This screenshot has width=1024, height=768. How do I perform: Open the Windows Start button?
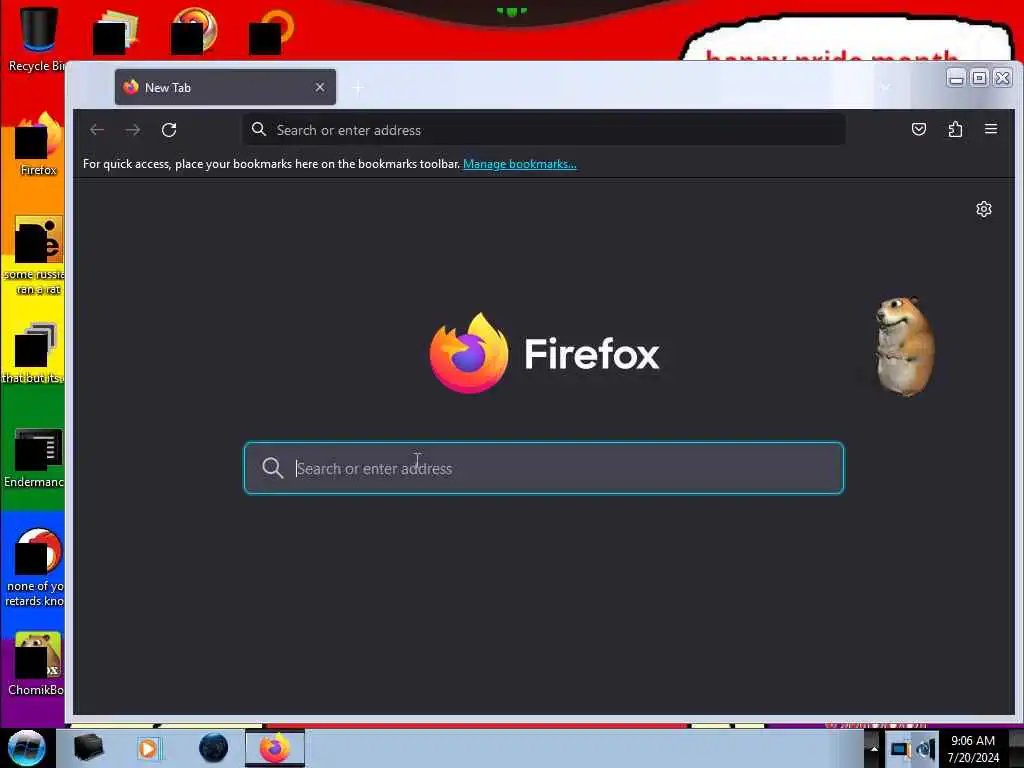27,748
